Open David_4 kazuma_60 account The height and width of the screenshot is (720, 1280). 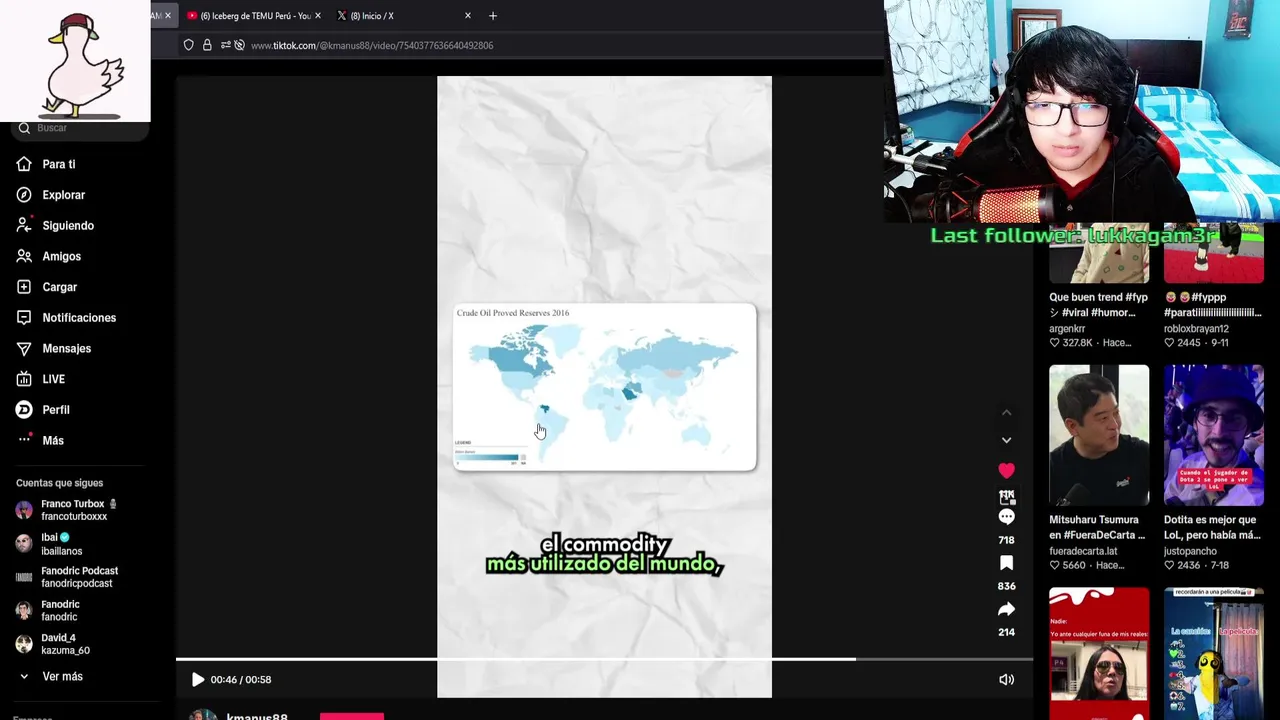[x=53, y=644]
